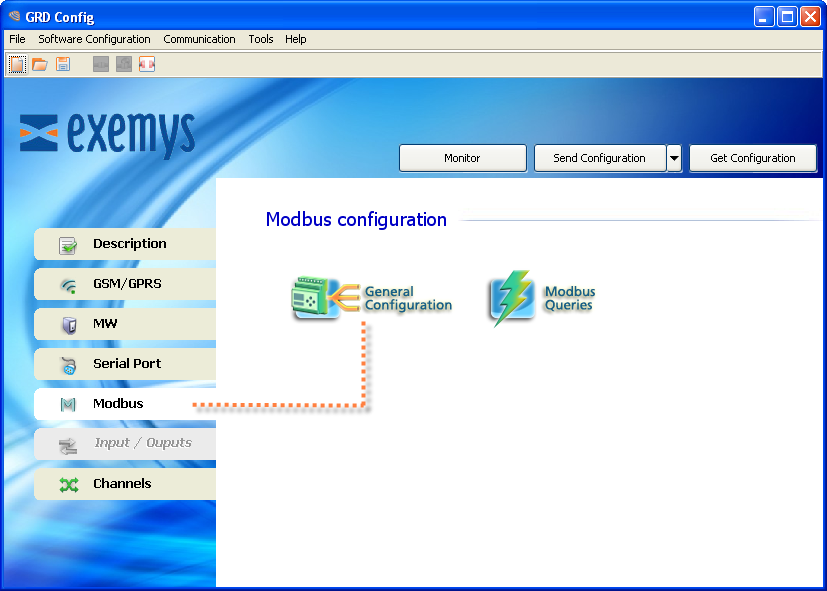Open the File menu
This screenshot has height=591, width=827.
coord(17,39)
